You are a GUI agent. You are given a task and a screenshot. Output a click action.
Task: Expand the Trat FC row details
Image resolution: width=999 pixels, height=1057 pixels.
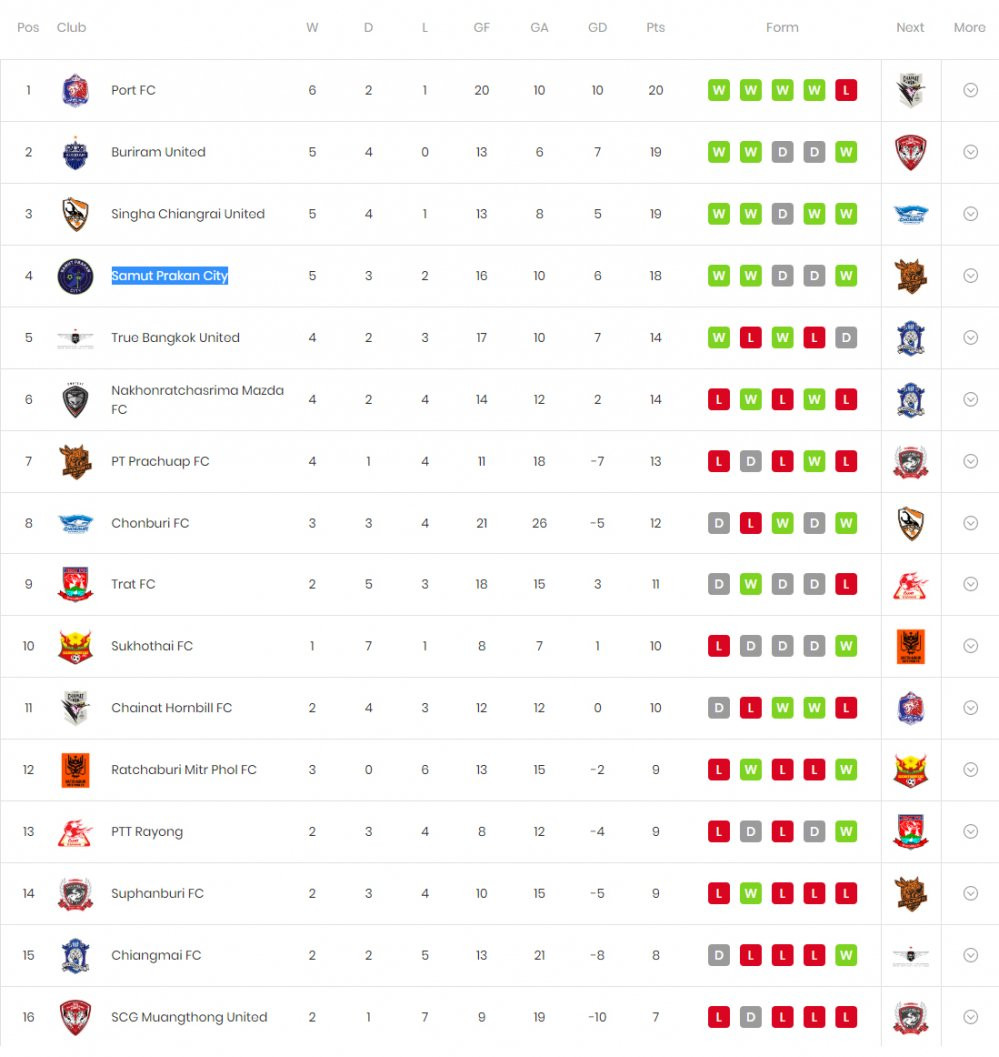pos(970,584)
